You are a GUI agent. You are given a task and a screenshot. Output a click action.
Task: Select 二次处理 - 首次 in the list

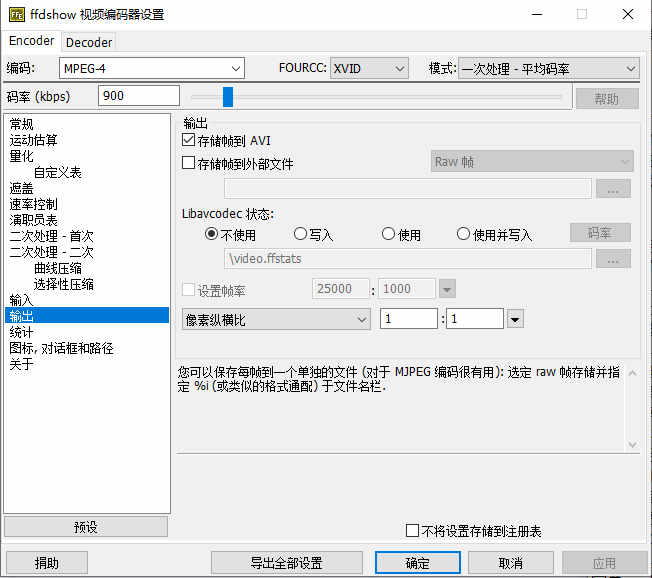[52, 236]
